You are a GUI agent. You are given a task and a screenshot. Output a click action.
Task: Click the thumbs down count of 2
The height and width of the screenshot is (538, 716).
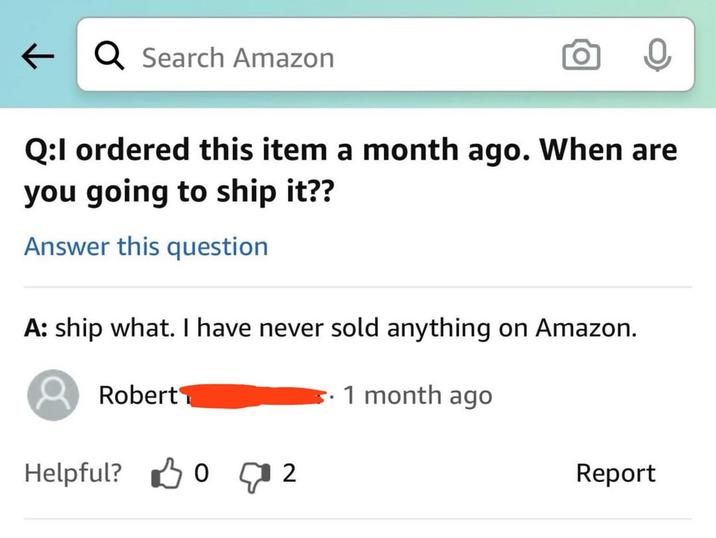pyautogui.click(x=288, y=473)
